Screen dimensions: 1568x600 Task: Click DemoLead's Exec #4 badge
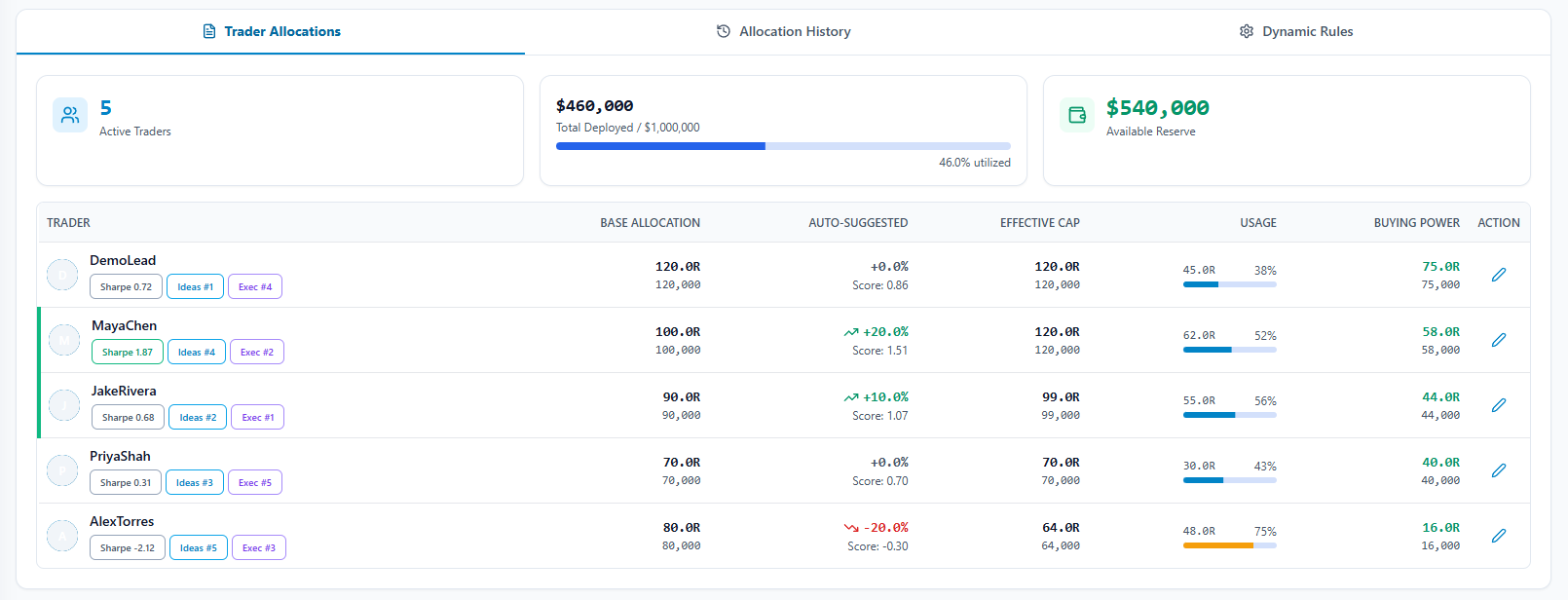tap(255, 287)
